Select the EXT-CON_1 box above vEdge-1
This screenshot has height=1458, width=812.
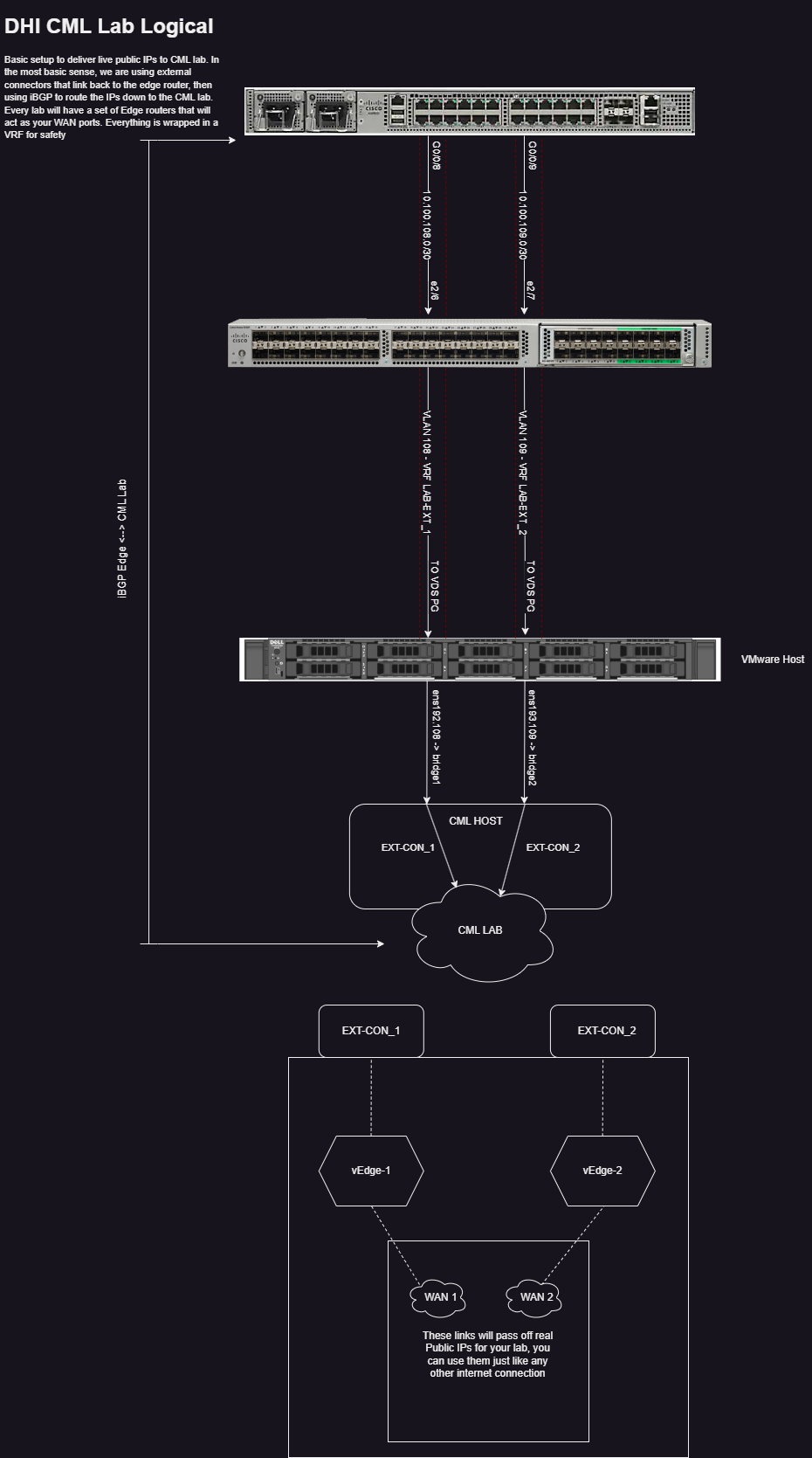pos(371,1031)
